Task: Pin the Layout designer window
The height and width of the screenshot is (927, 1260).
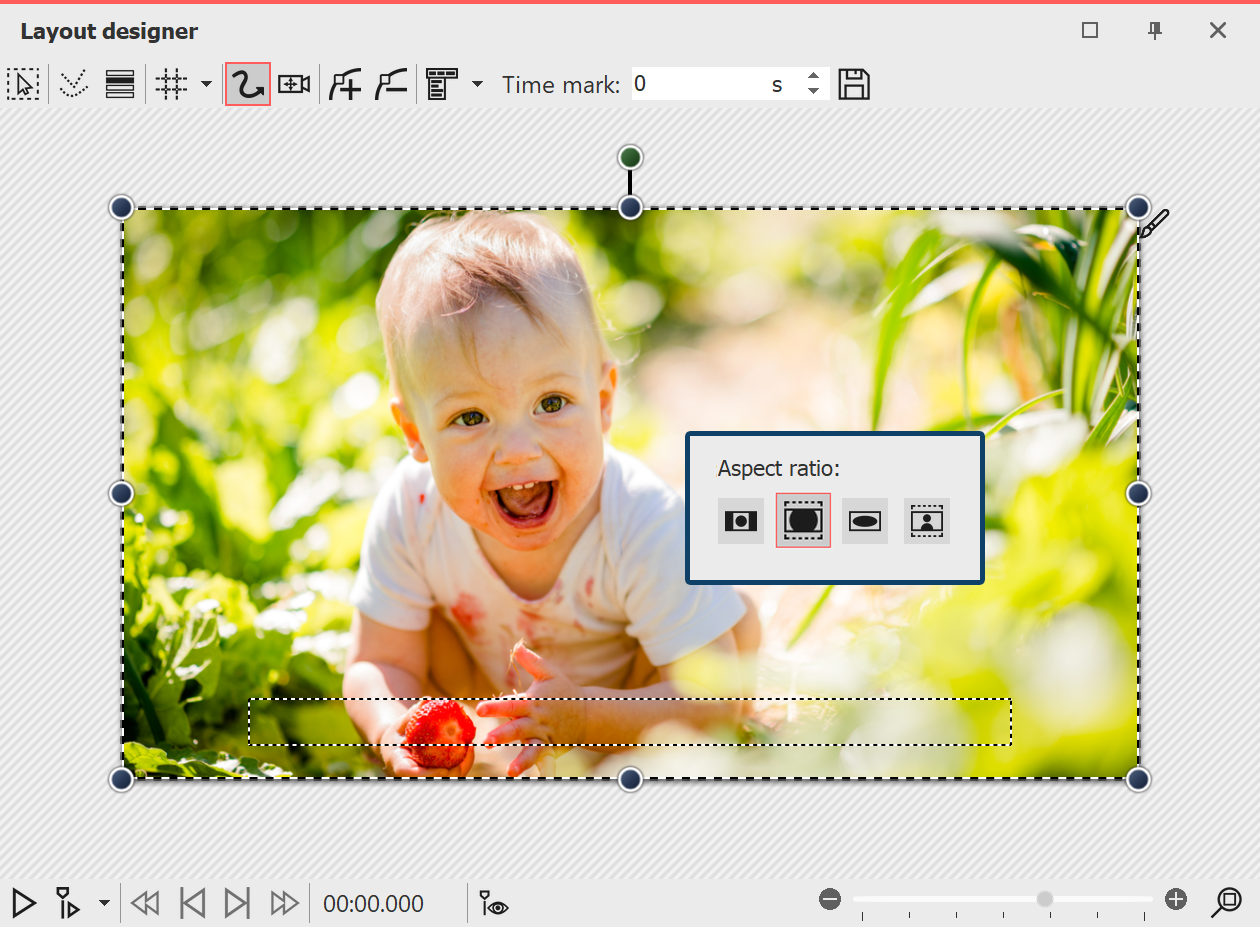Action: (1155, 31)
